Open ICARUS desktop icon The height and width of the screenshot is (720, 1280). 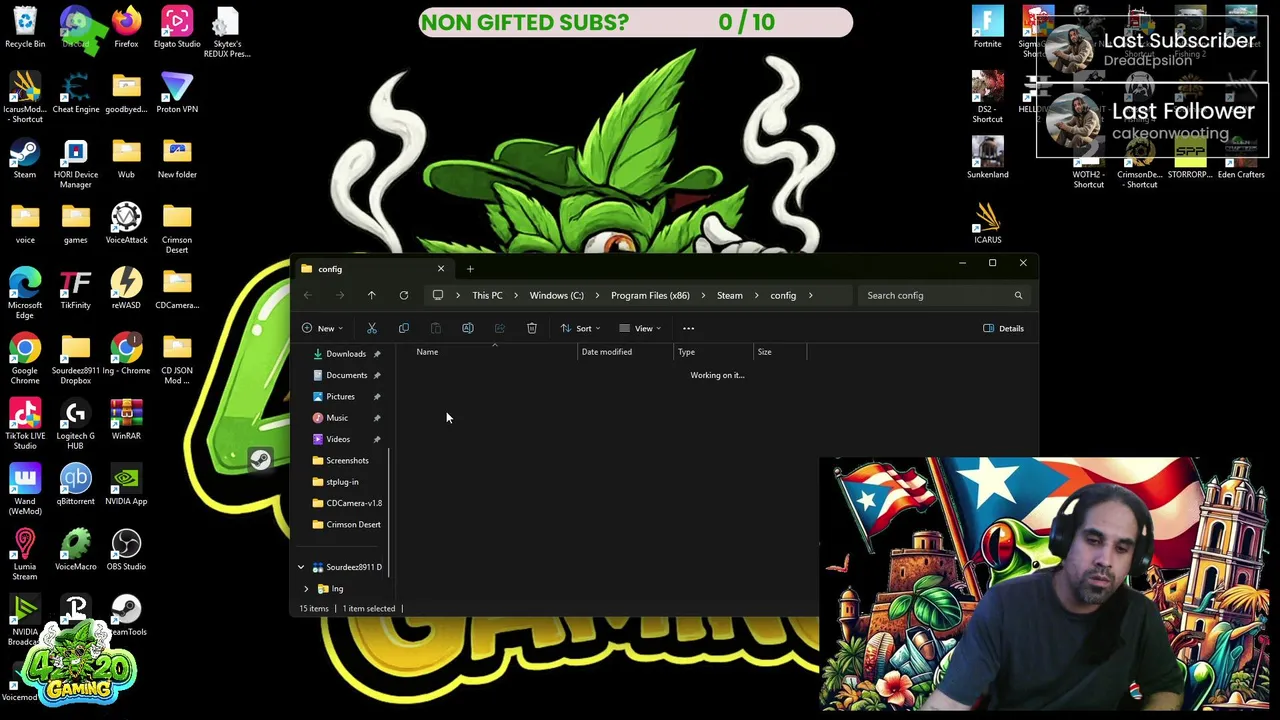(x=987, y=224)
